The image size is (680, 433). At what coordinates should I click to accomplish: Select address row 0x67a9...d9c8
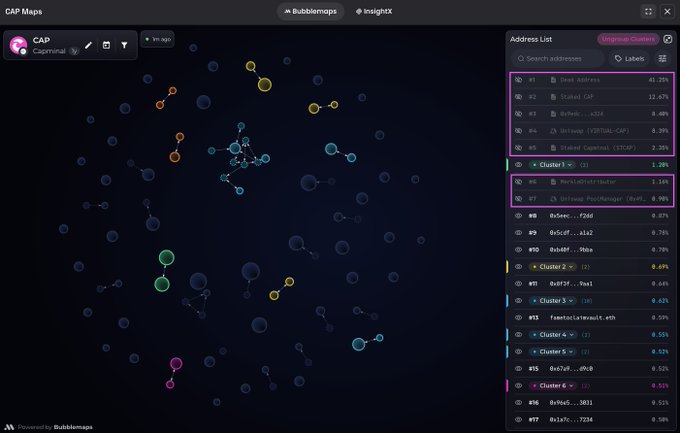click(592, 369)
